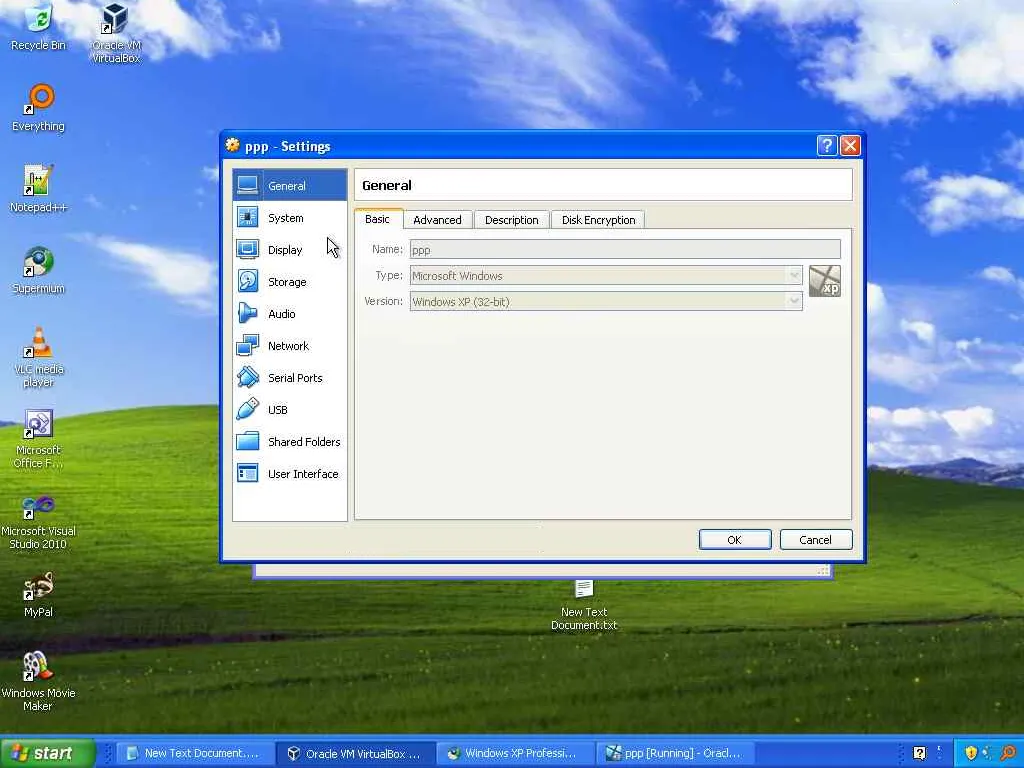The height and width of the screenshot is (768, 1024).
Task: Select the Audio speaker icon
Action: point(248,313)
